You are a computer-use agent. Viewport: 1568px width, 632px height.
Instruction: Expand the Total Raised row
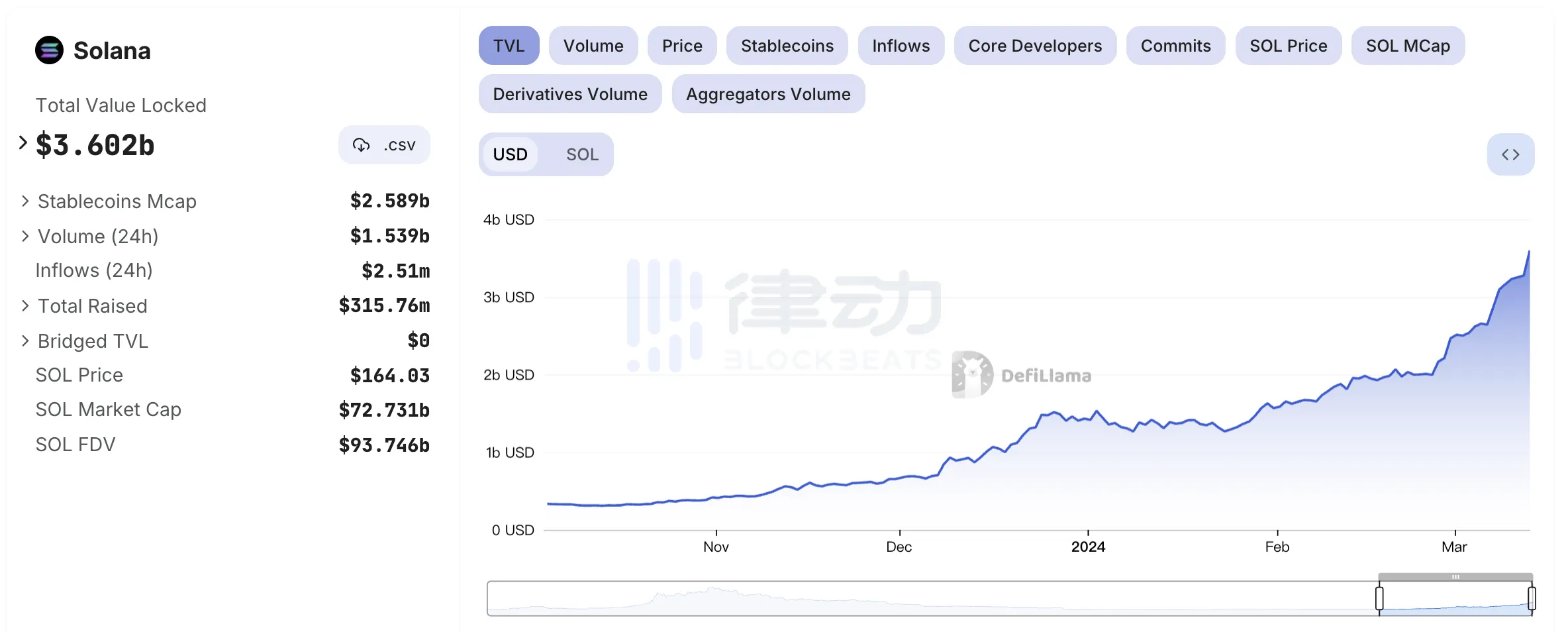tap(25, 305)
